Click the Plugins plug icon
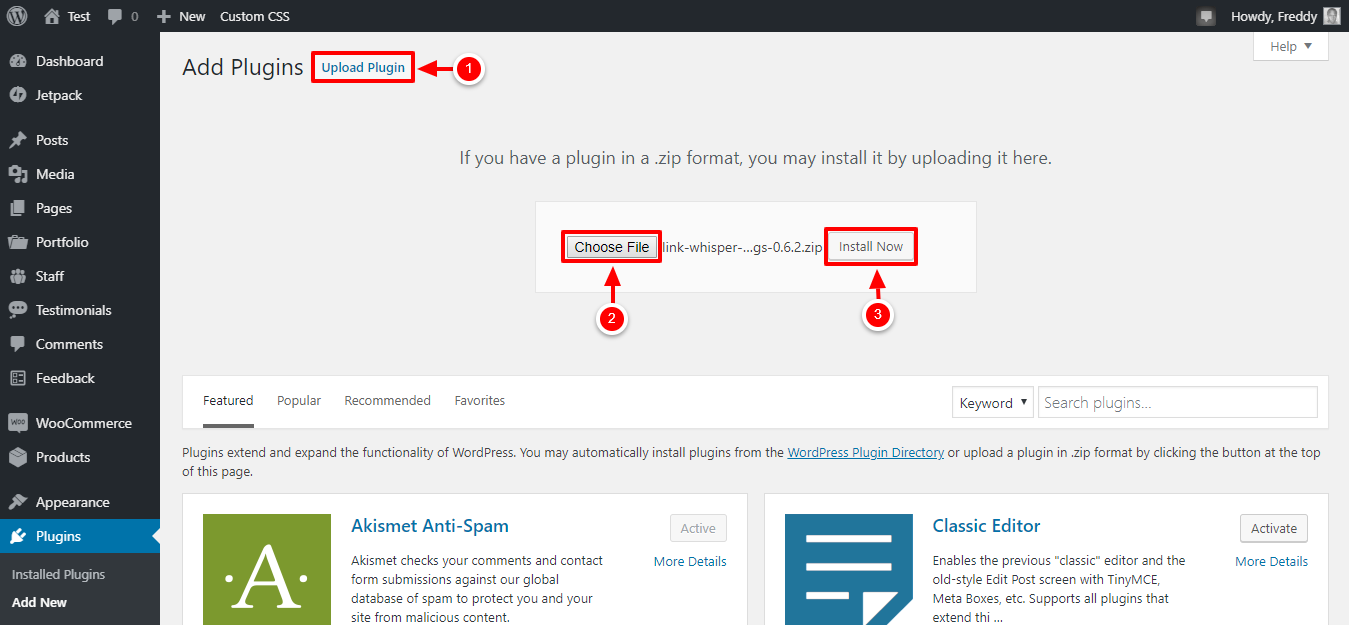This screenshot has height=625, width=1349. (18, 536)
